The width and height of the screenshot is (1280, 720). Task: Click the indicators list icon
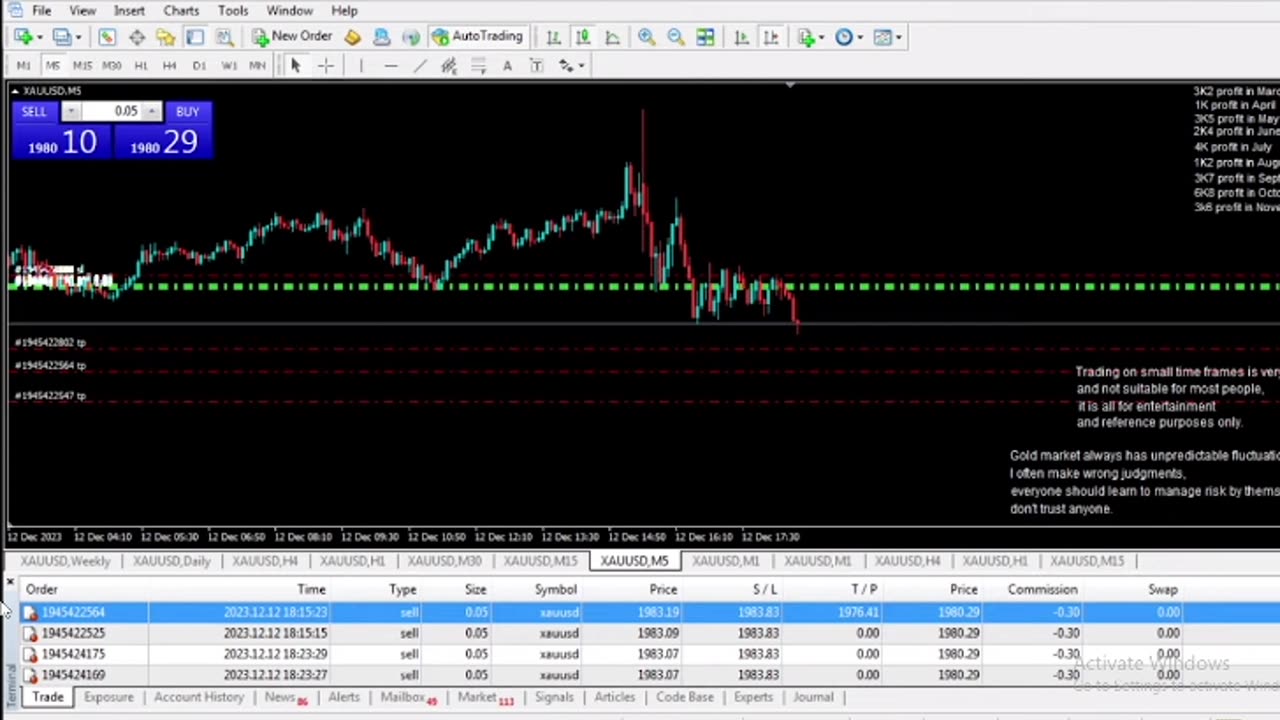[x=806, y=37]
